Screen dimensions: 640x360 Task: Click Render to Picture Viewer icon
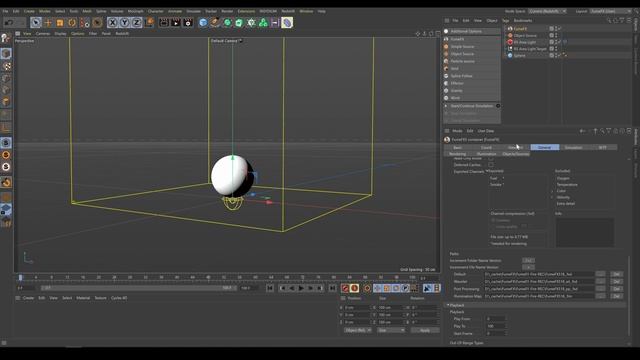tap(176, 23)
